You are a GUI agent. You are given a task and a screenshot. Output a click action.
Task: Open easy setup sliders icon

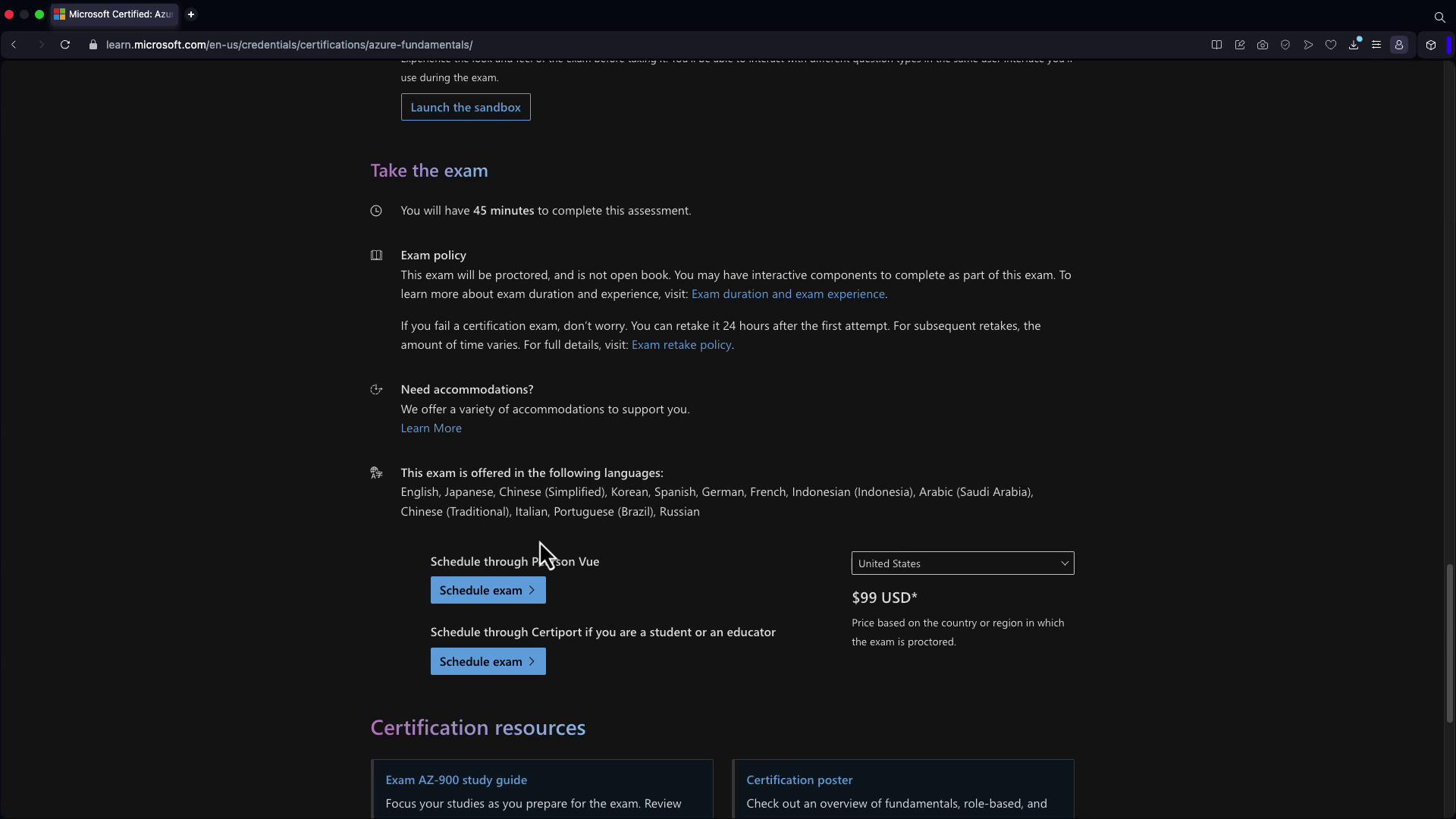pyautogui.click(x=1376, y=45)
